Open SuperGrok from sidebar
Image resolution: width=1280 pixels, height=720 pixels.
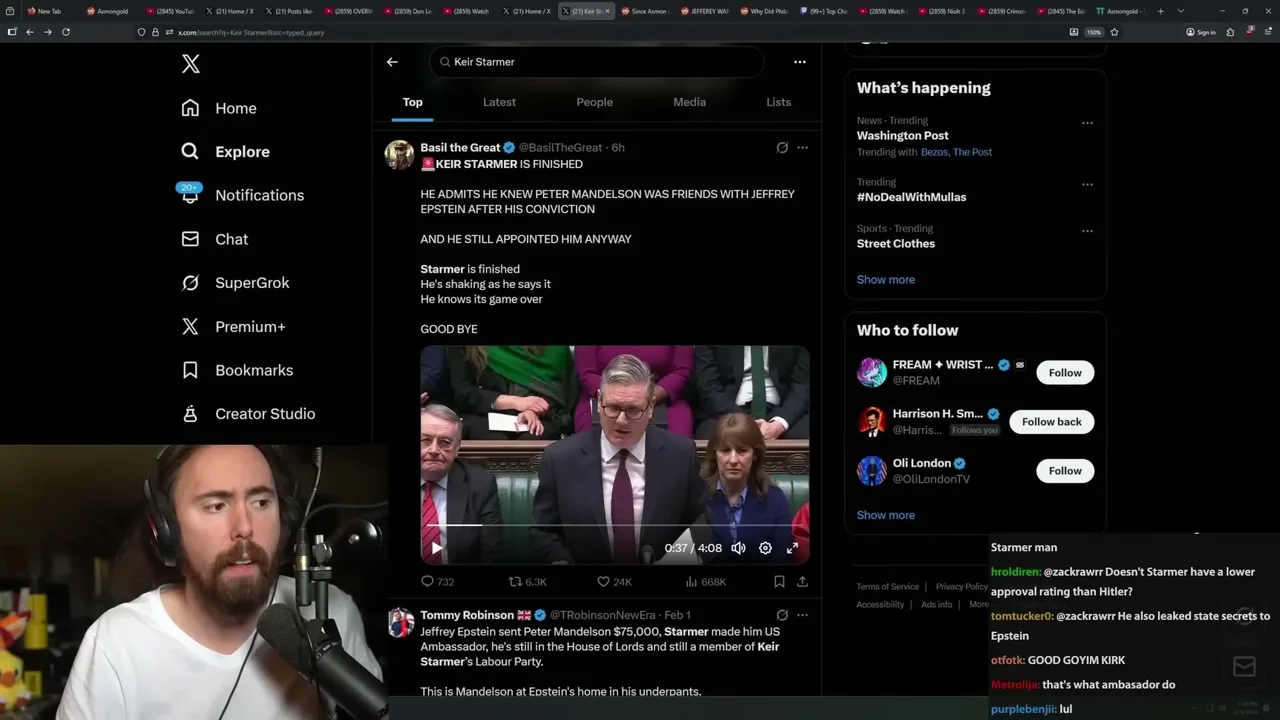point(235,283)
